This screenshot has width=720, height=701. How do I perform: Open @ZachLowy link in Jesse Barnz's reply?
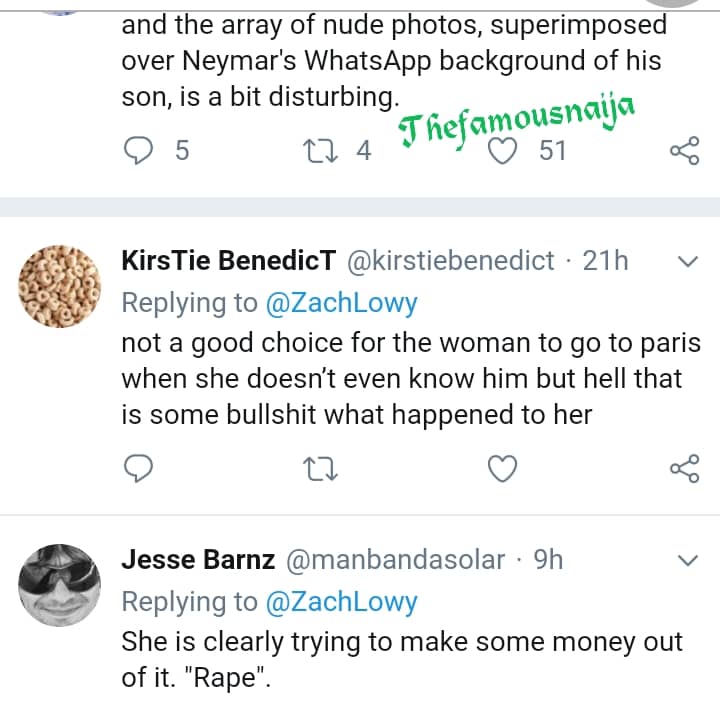click(x=341, y=601)
